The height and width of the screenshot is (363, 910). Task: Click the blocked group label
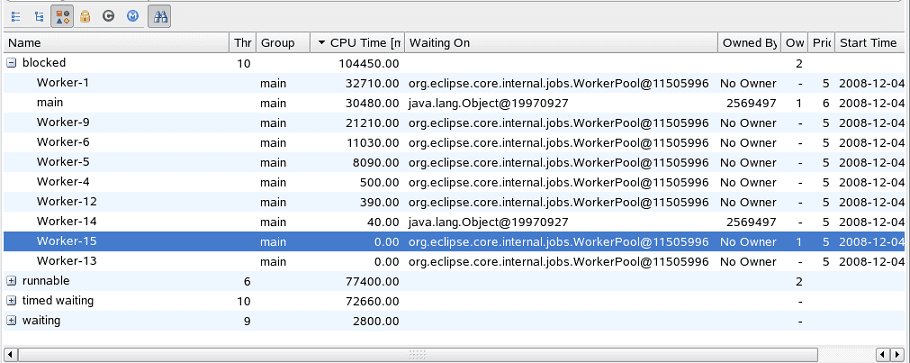(x=44, y=63)
